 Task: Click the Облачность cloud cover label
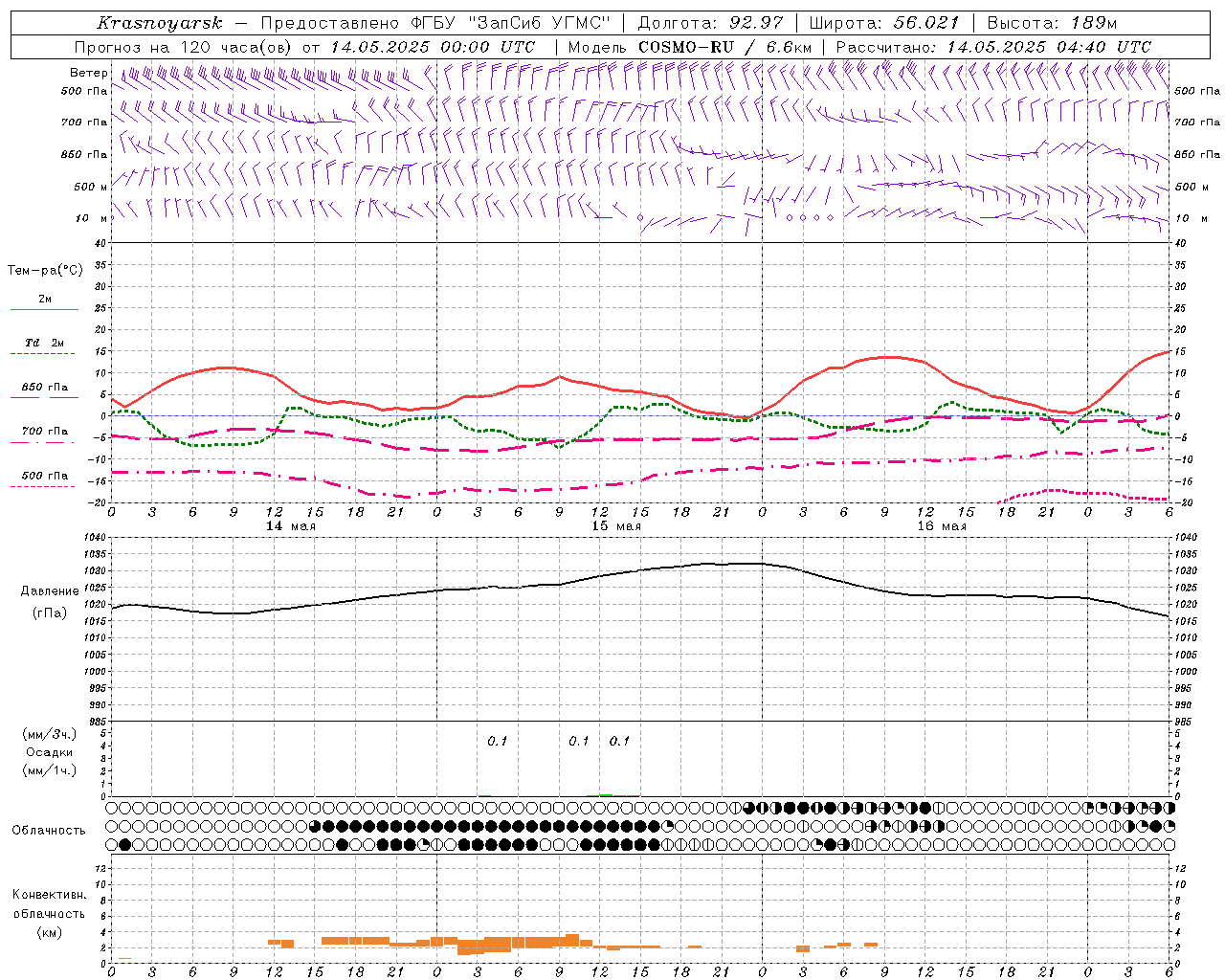point(49,830)
